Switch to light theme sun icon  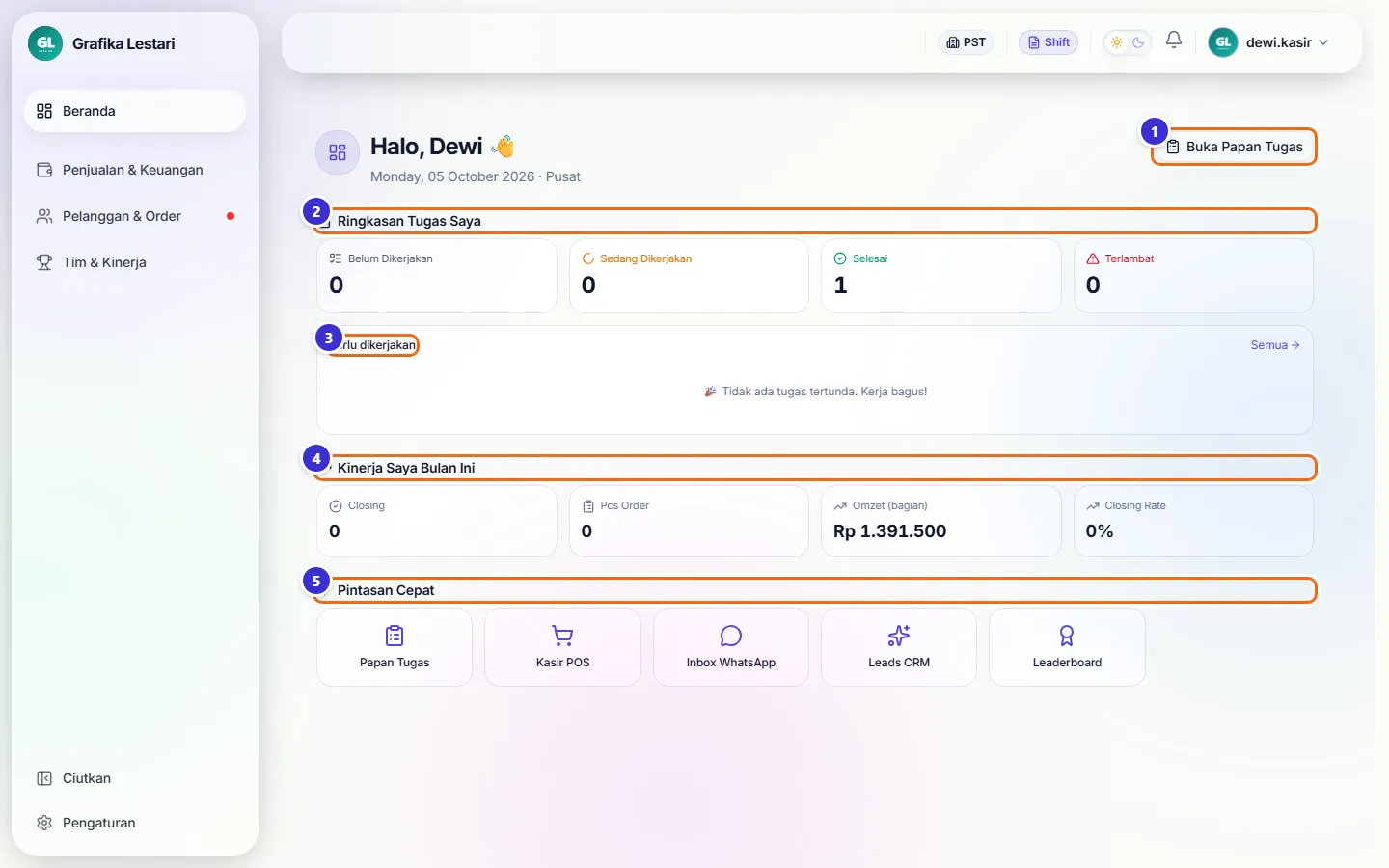tap(1117, 42)
